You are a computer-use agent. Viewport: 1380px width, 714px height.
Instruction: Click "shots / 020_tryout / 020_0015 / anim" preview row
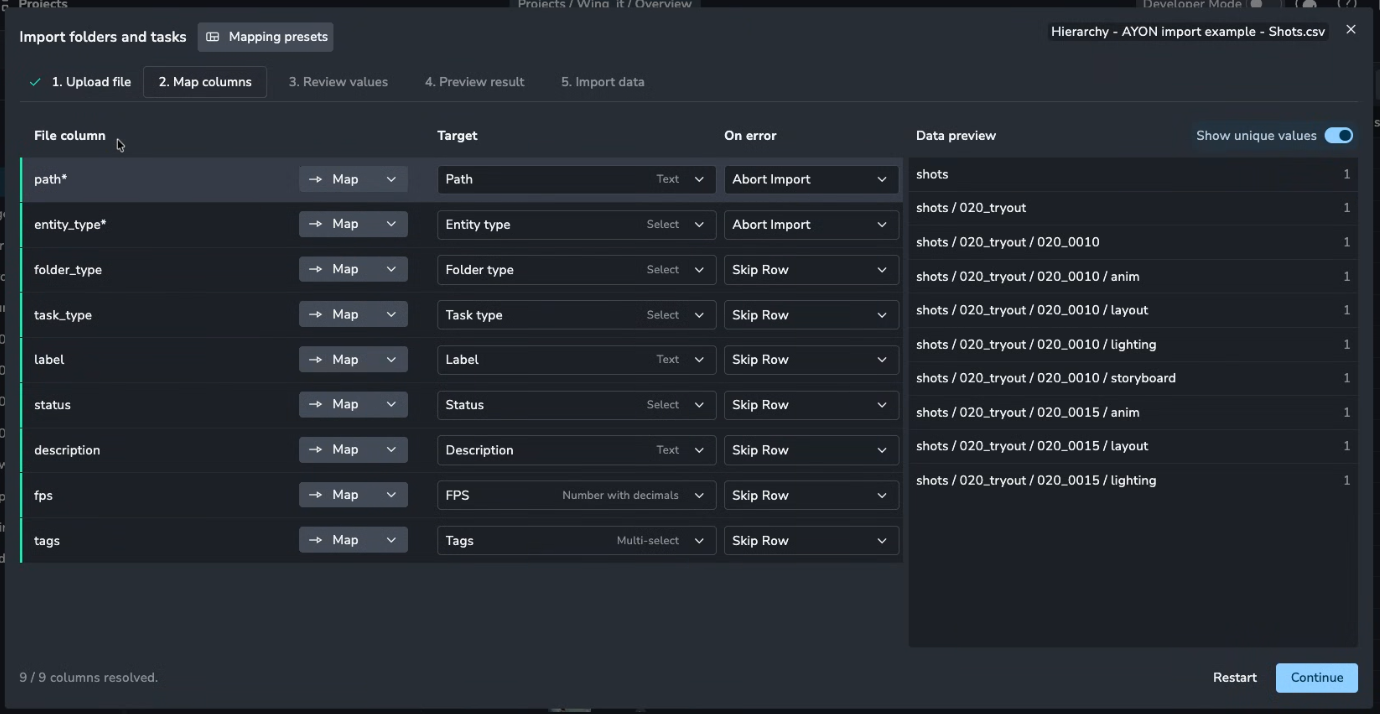point(1133,412)
